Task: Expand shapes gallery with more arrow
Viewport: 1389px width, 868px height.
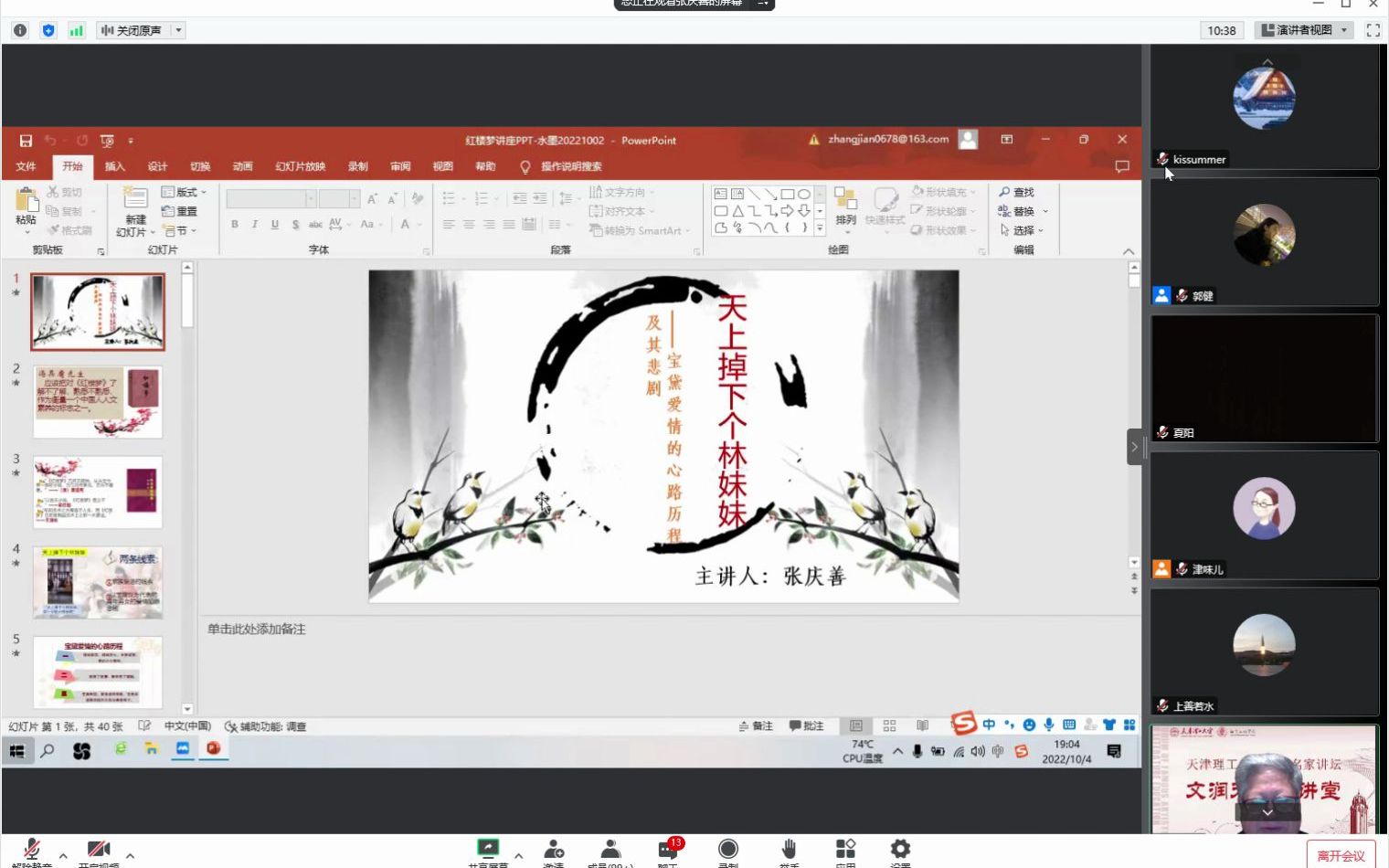Action: 820,228
